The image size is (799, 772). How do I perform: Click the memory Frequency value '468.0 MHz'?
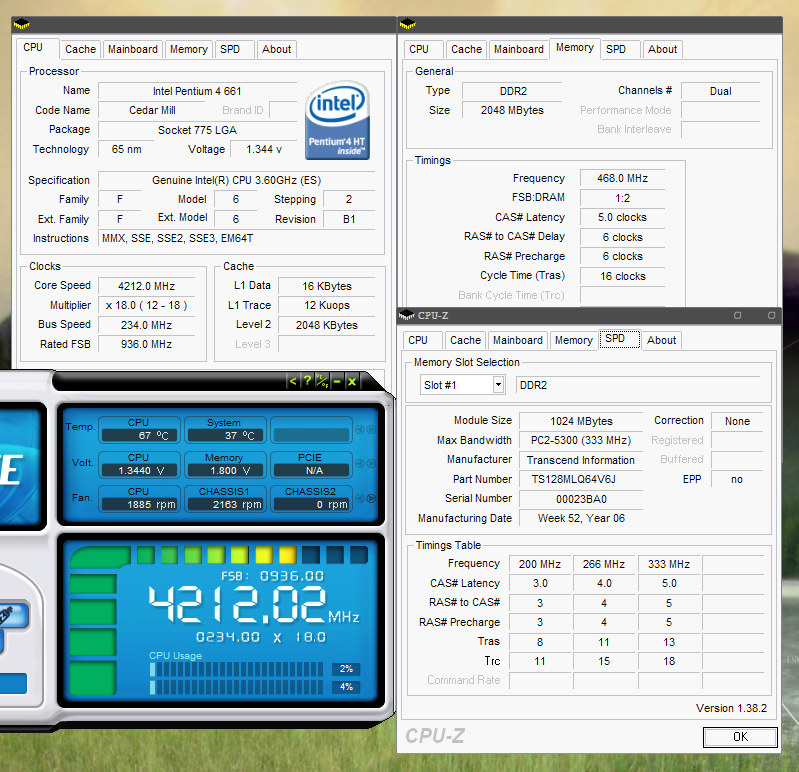(x=622, y=178)
